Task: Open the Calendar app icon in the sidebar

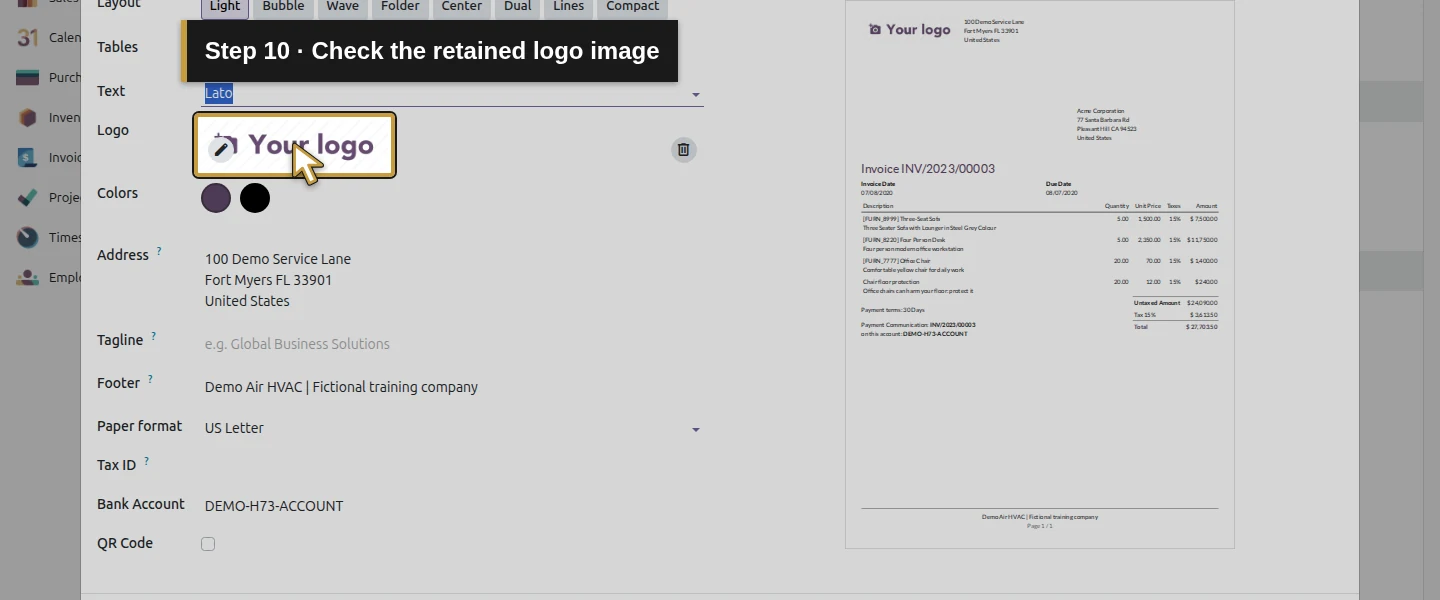Action: tap(28, 38)
